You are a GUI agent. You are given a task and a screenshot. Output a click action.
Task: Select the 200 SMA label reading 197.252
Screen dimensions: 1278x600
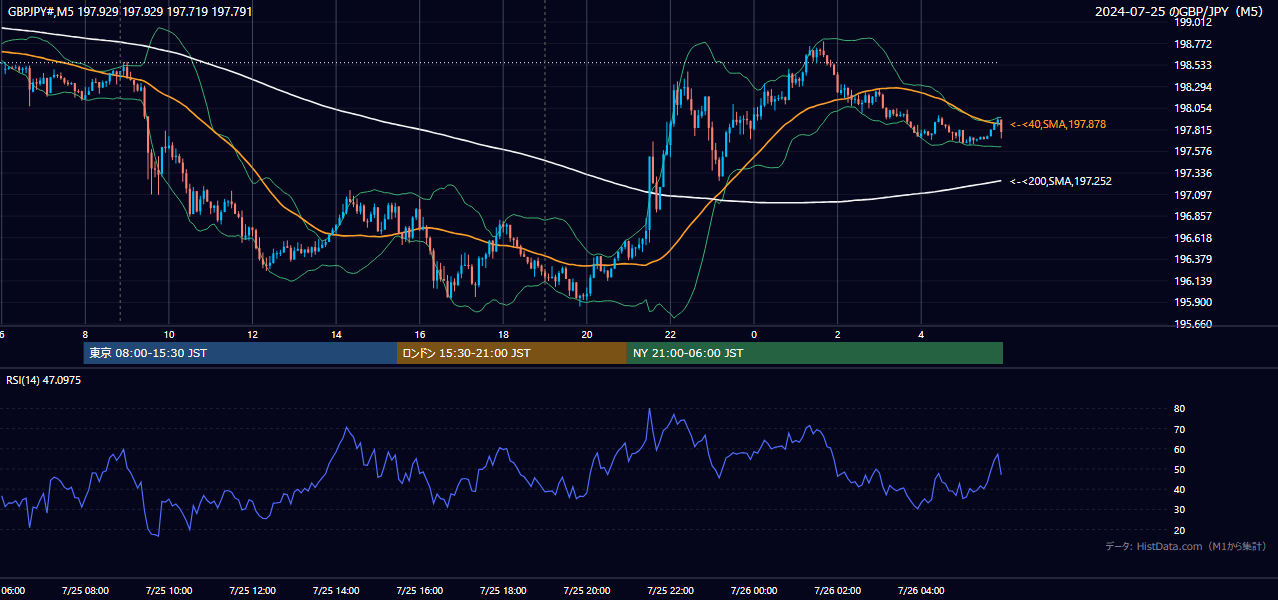point(1061,181)
